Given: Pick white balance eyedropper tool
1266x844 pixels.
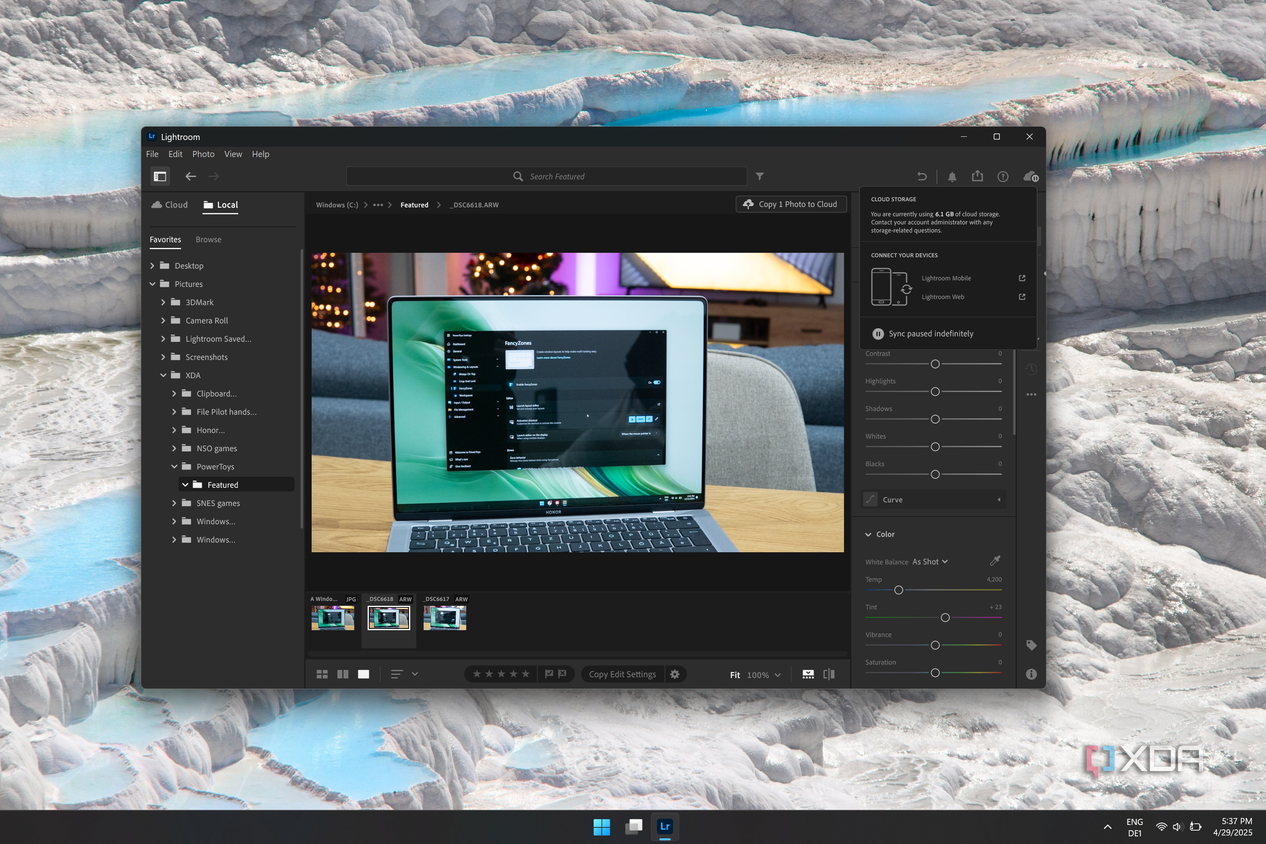Looking at the screenshot, I should click(995, 561).
